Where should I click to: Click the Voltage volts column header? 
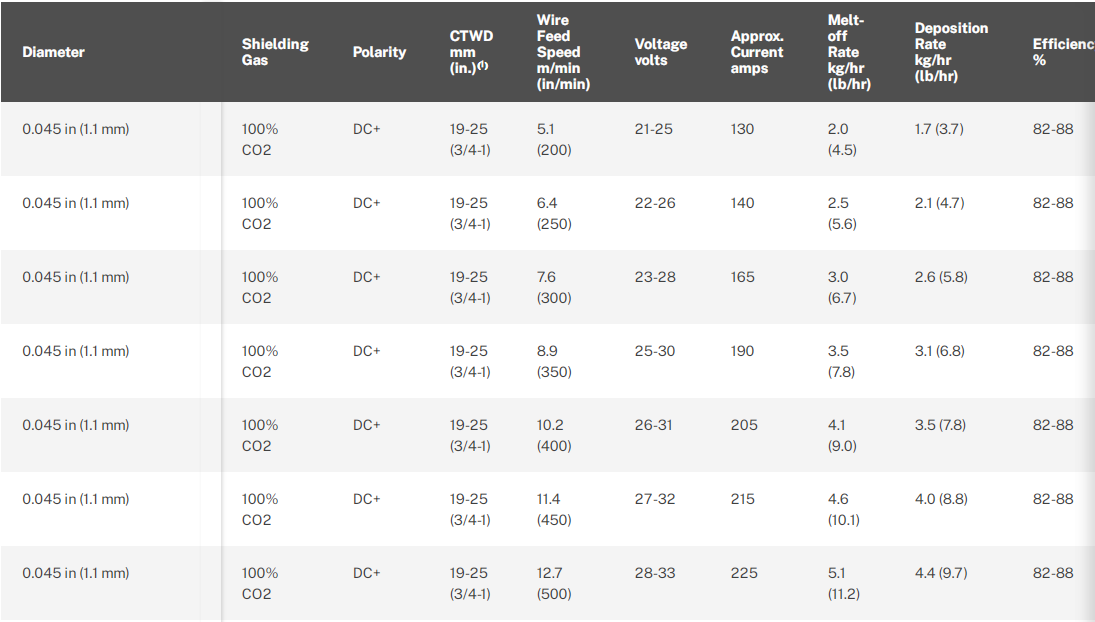pos(661,52)
